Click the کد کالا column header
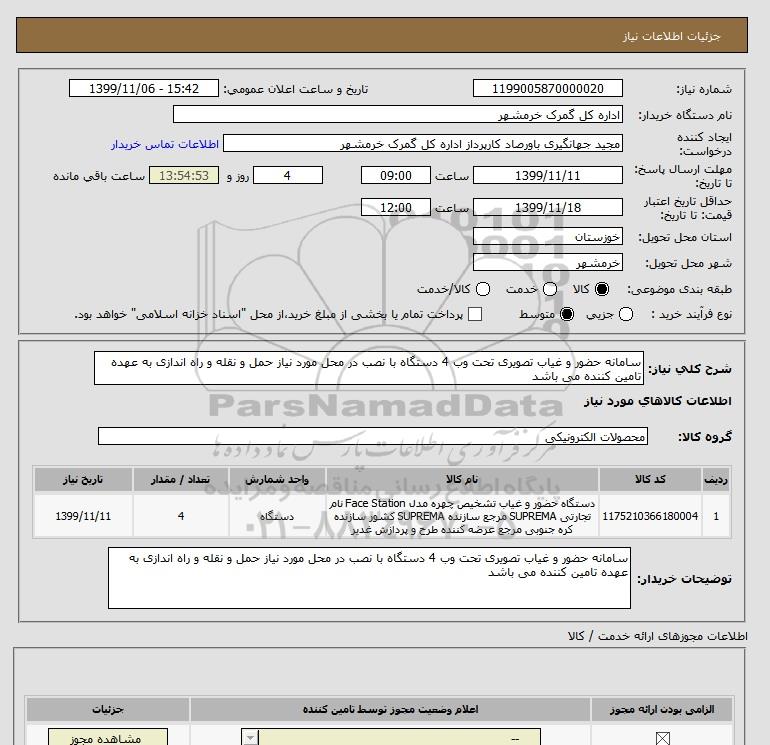770x745 pixels. click(x=650, y=479)
